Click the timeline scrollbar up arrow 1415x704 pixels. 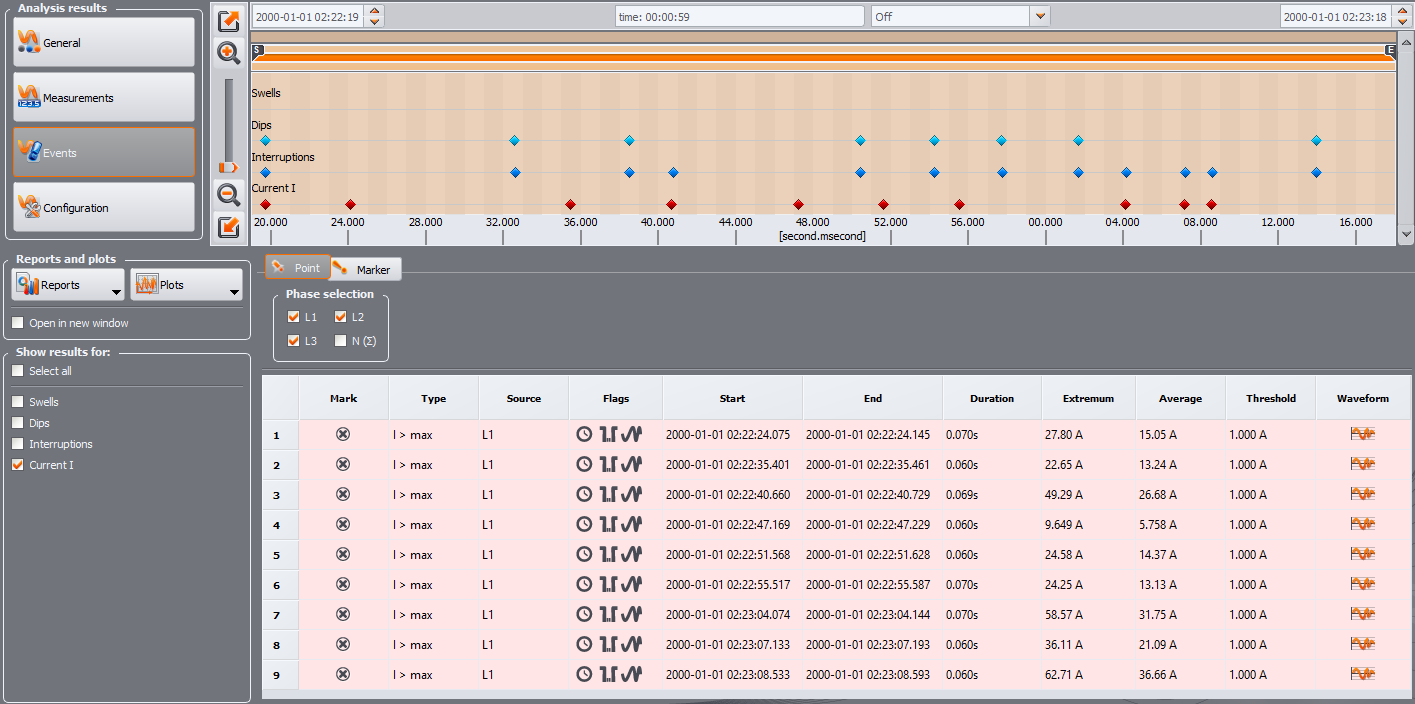(1405, 41)
